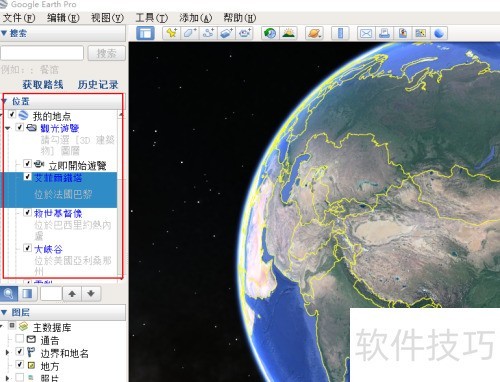This screenshot has height=382, width=500.
Task: Add a placemark with pushpin icon
Action: pyautogui.click(x=171, y=33)
